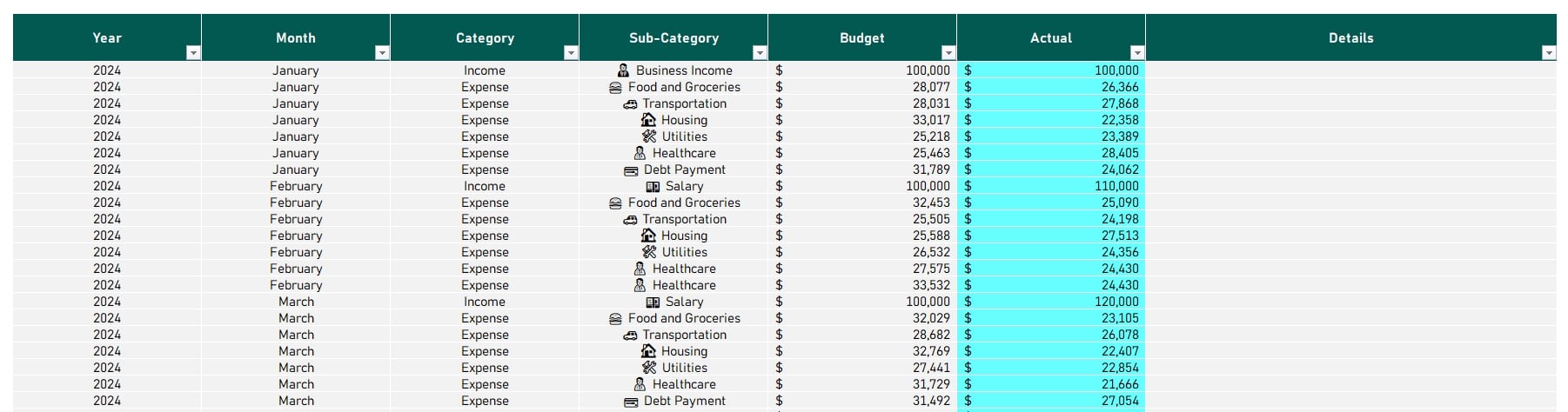Open the Sub-Category filter dropdown arrow
The width and height of the screenshot is (1568, 412).
pos(760,53)
